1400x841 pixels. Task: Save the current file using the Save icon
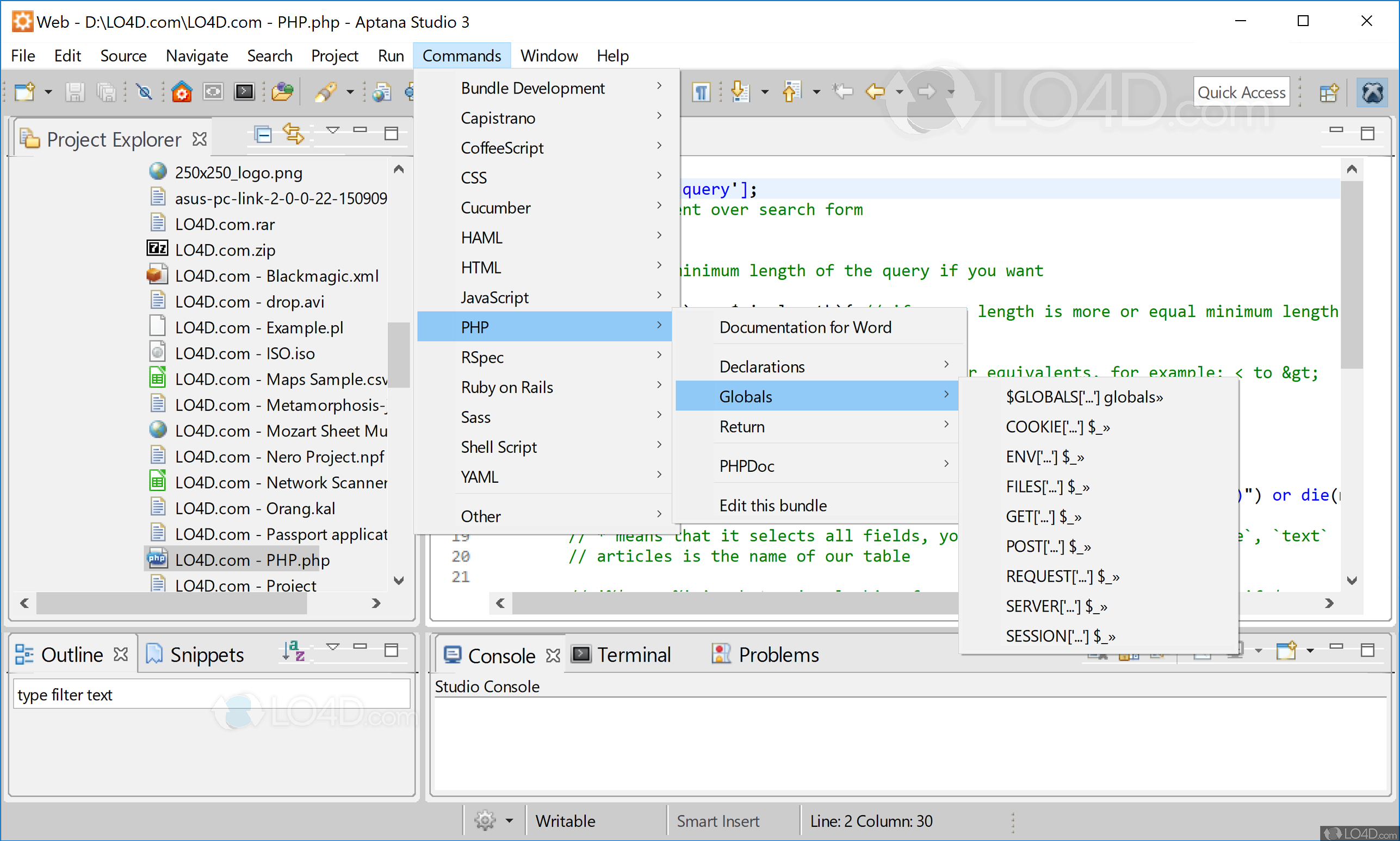pos(75,91)
